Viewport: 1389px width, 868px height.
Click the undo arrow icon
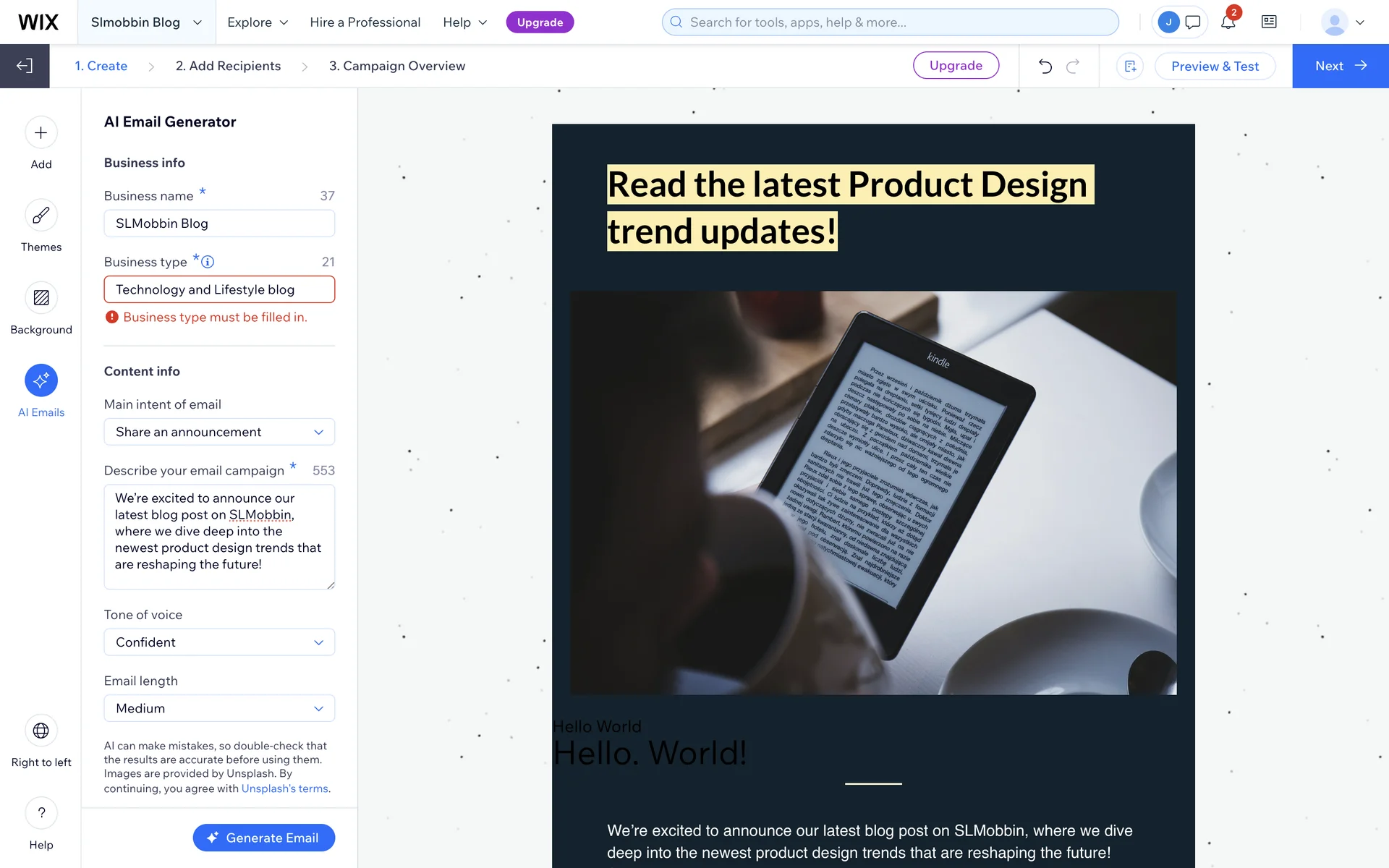1045,66
